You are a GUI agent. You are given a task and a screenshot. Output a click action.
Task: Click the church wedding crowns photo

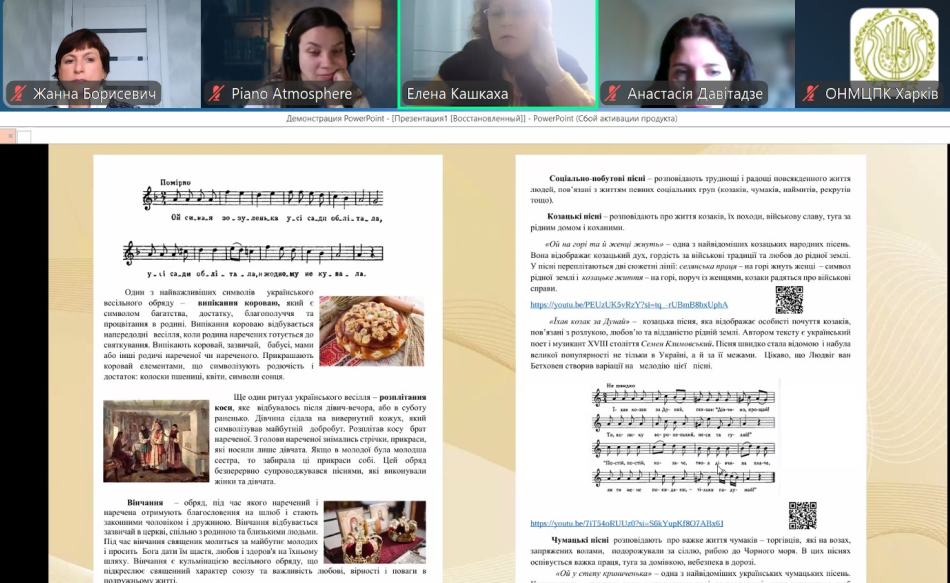(x=374, y=533)
